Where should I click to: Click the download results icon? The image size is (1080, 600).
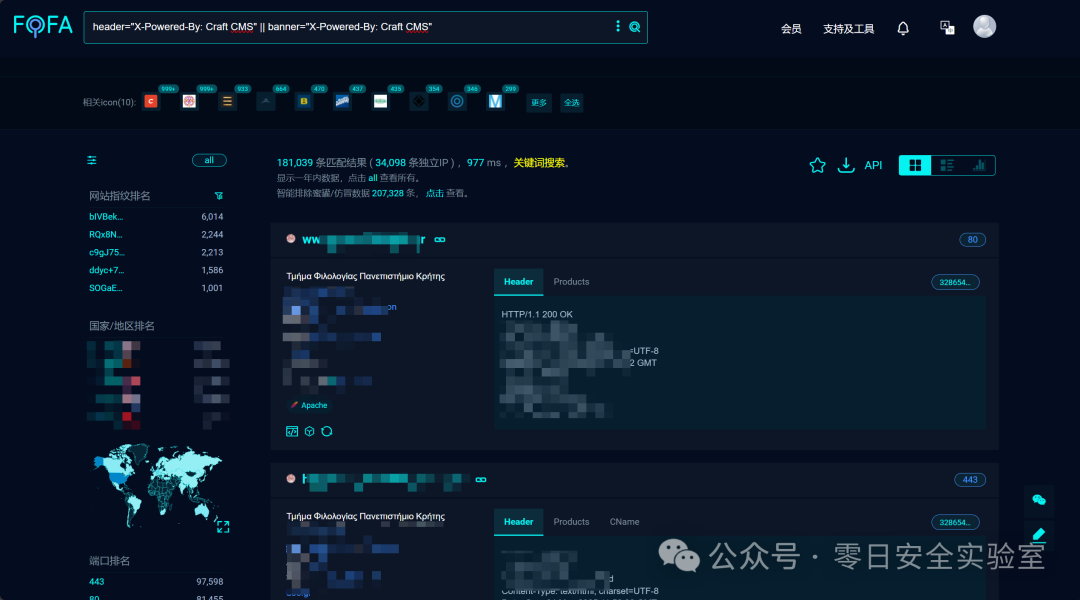pyautogui.click(x=846, y=165)
